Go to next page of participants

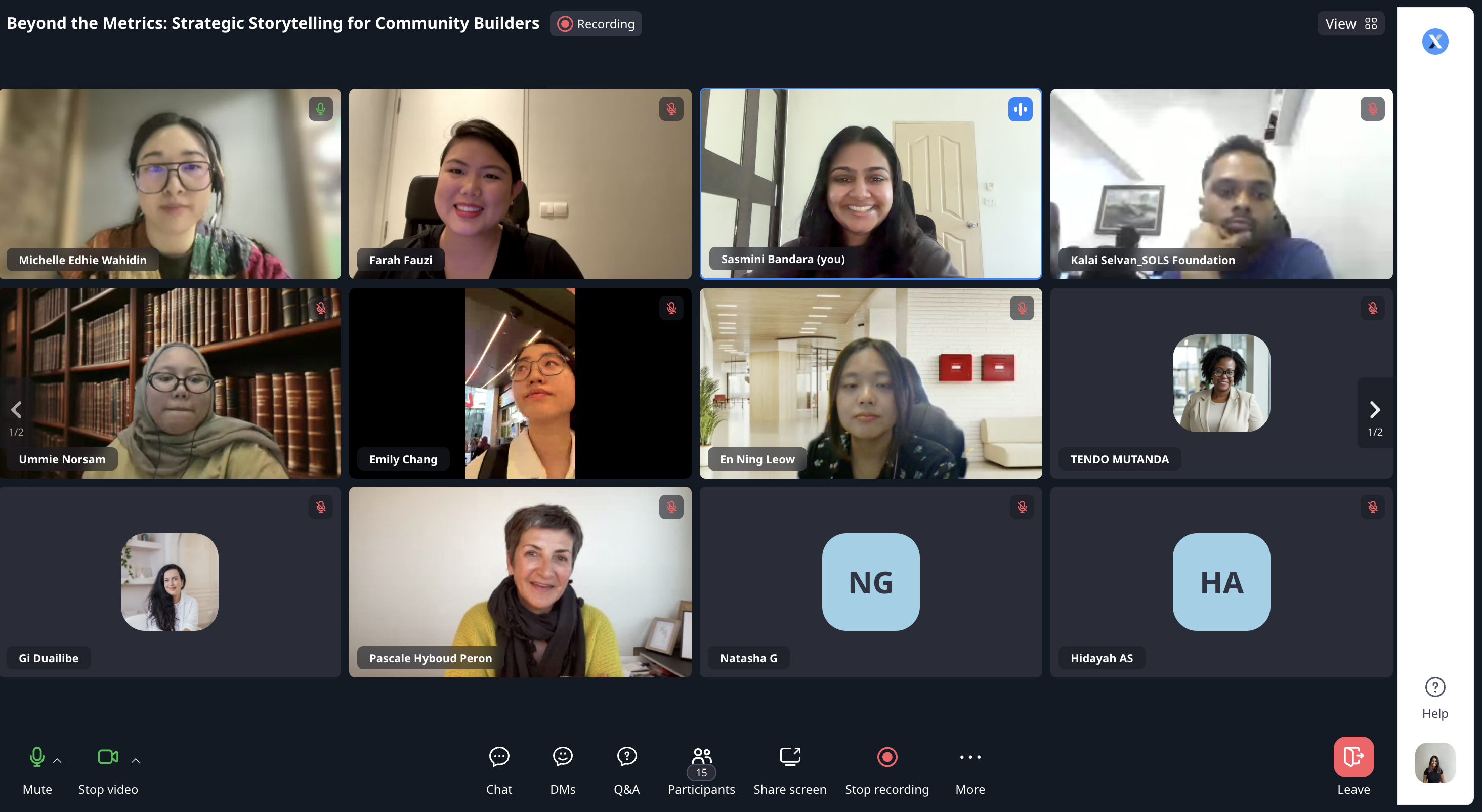point(1374,410)
